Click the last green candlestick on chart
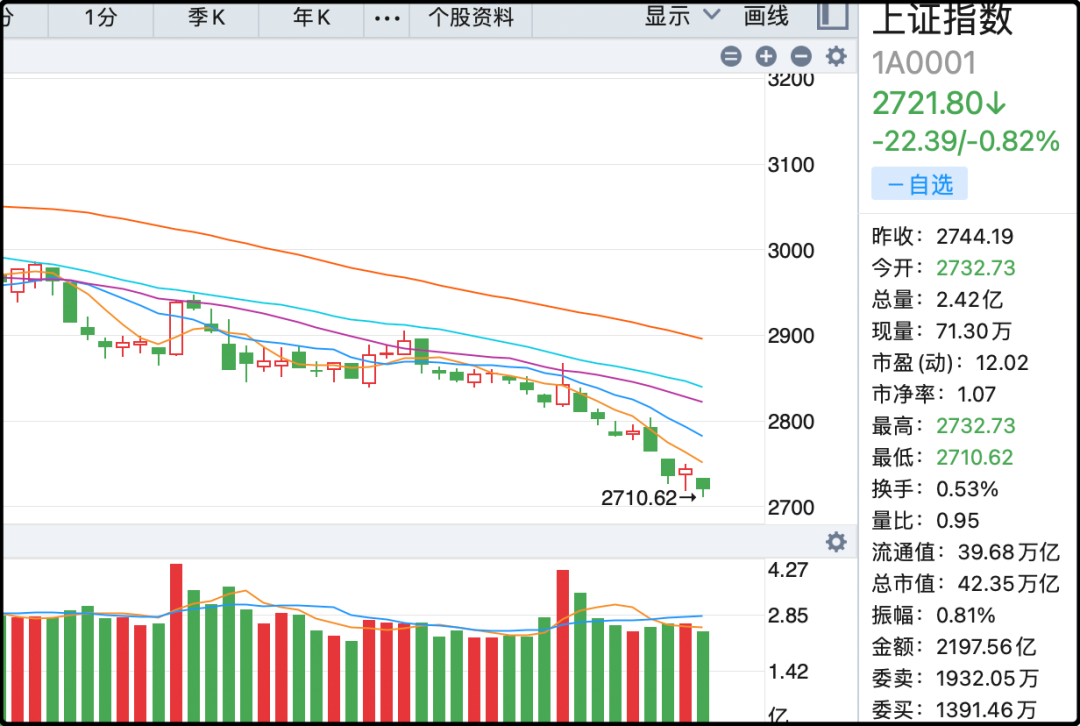The width and height of the screenshot is (1080, 726). 703,484
